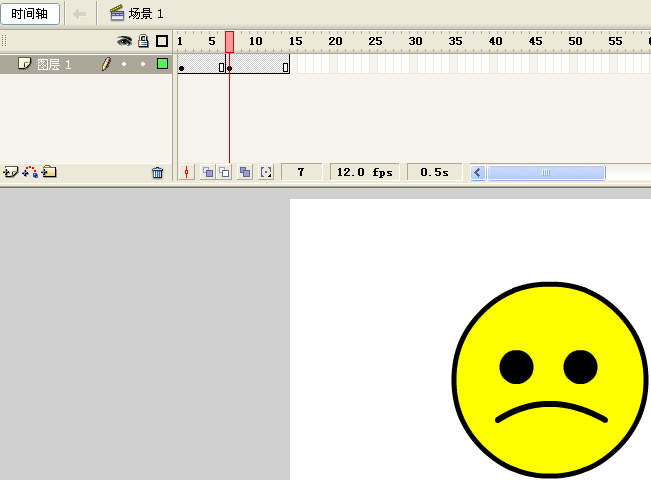Click the Center Frame button
This screenshot has width=651, height=480.
pos(186,172)
